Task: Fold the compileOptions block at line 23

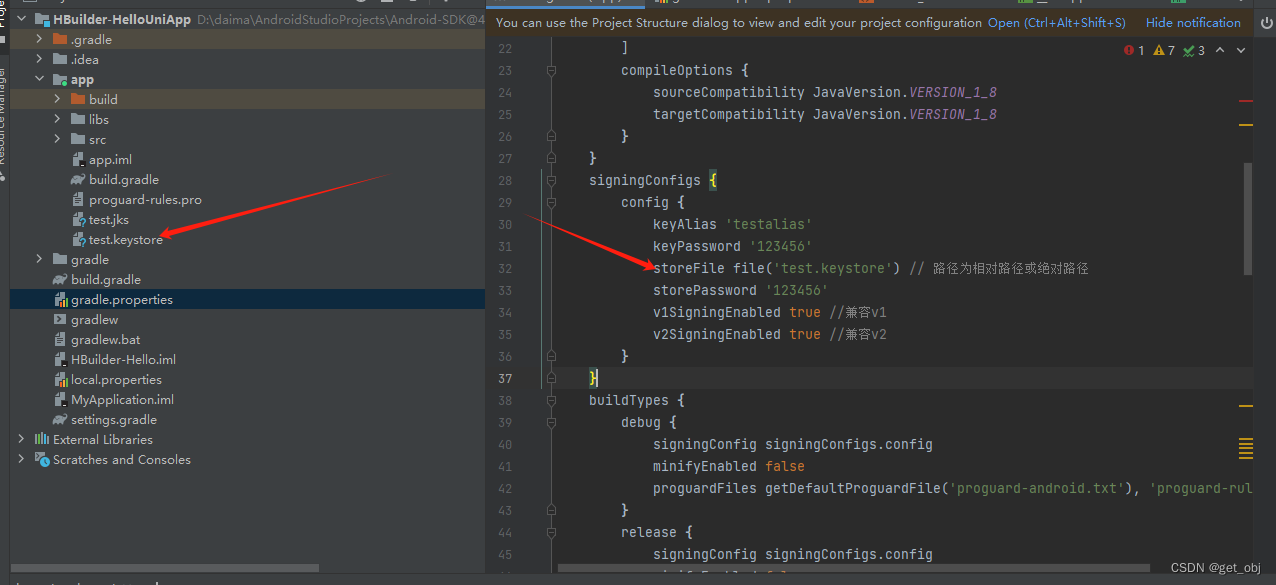Action: (x=550, y=70)
